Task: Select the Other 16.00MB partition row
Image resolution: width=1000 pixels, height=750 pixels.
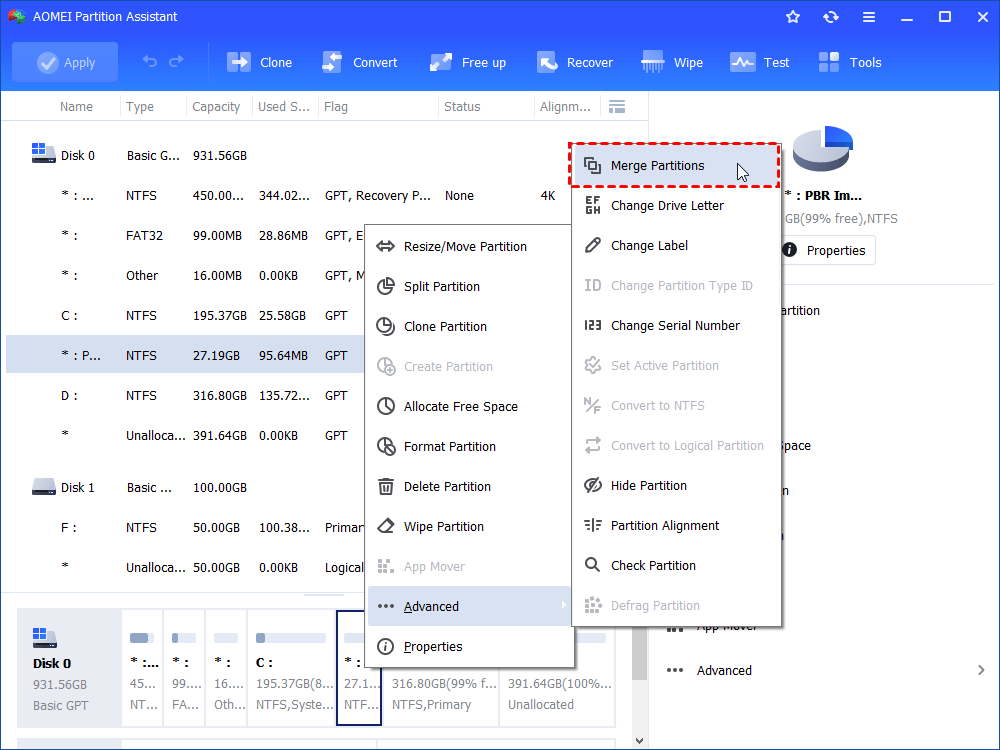Action: [185, 276]
